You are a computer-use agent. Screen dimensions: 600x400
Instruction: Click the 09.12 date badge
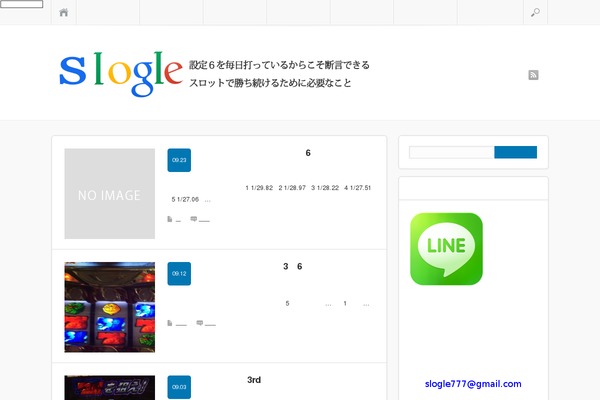click(x=179, y=274)
